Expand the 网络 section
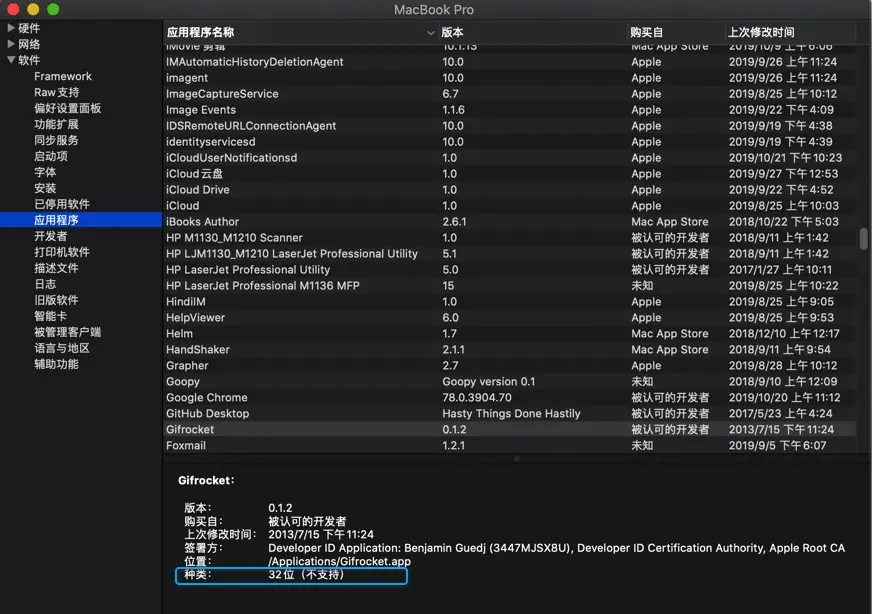The image size is (872, 614). pos(11,44)
